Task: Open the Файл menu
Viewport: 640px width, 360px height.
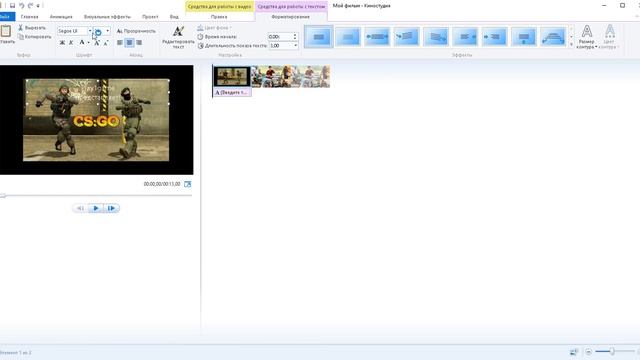Action: [6, 17]
